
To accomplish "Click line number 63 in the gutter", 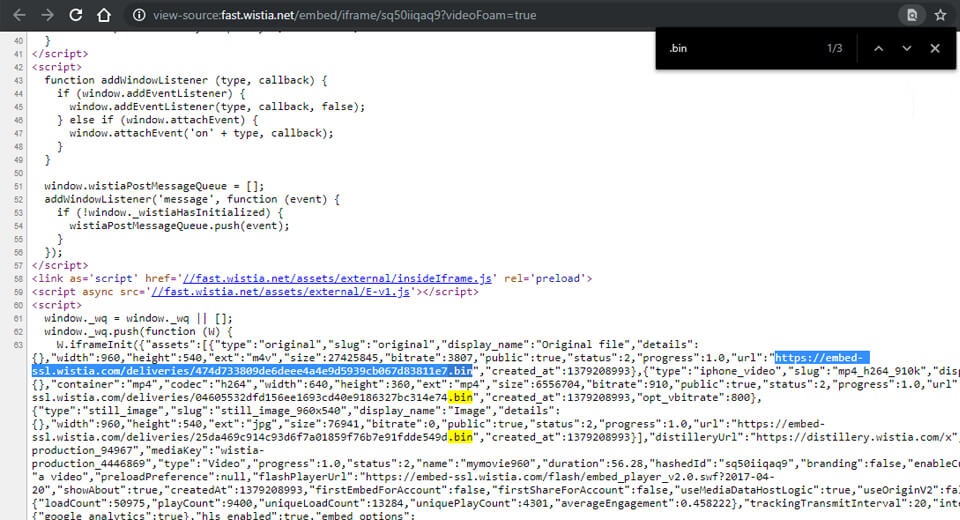I will pyautogui.click(x=19, y=343).
